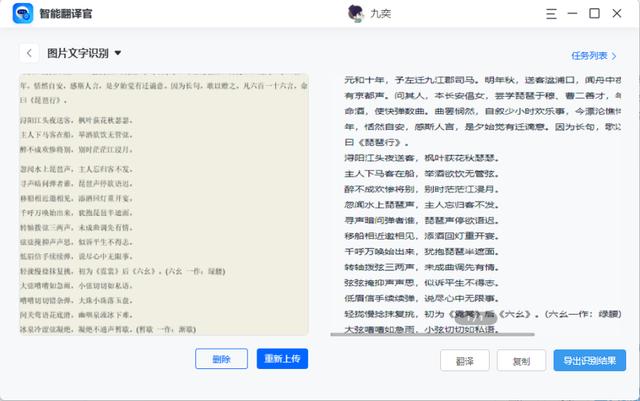This screenshot has width=640, height=401.
Task: Click recognized line 移船相近邀相见
Action: coord(422,236)
